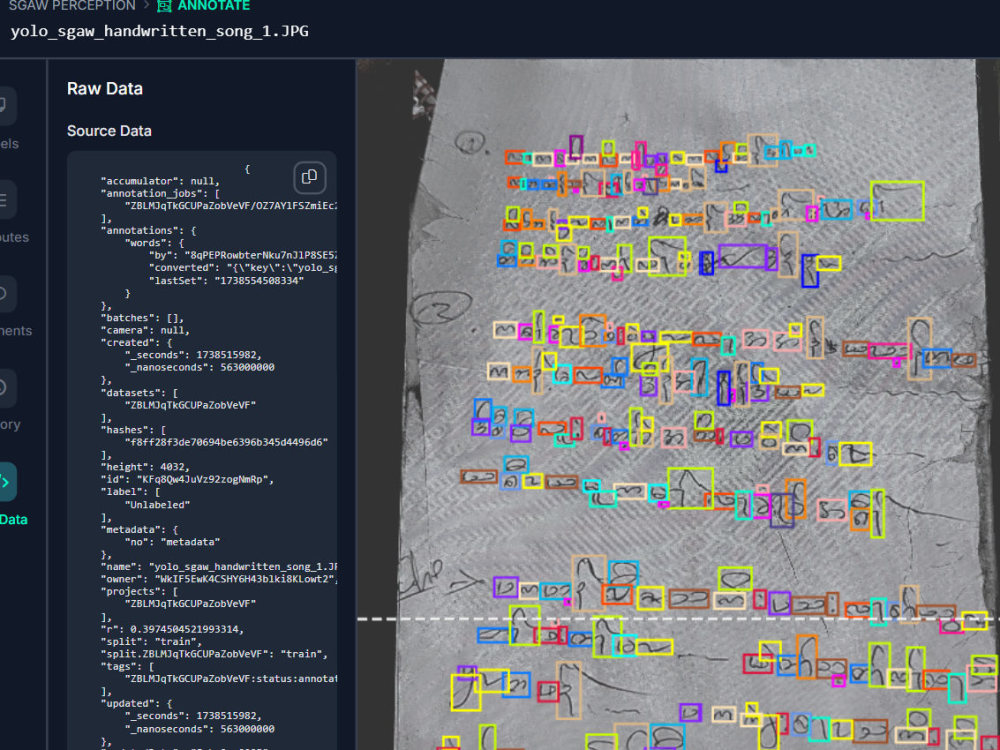Click the "_nanoseconds": 563000000 line under created
The width and height of the screenshot is (1000, 750).
pos(199,367)
